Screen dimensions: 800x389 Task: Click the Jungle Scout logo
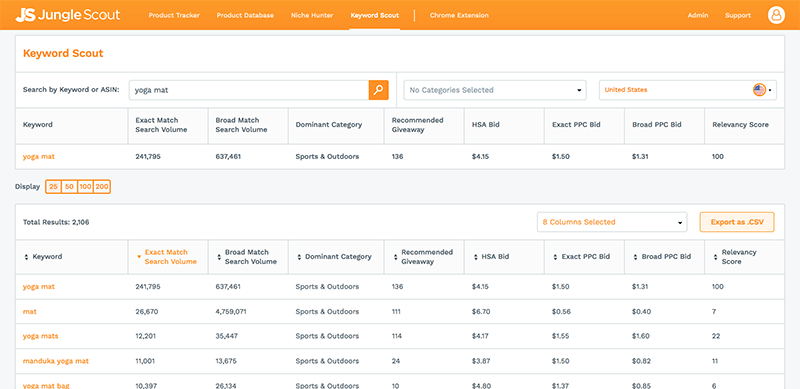(68, 15)
